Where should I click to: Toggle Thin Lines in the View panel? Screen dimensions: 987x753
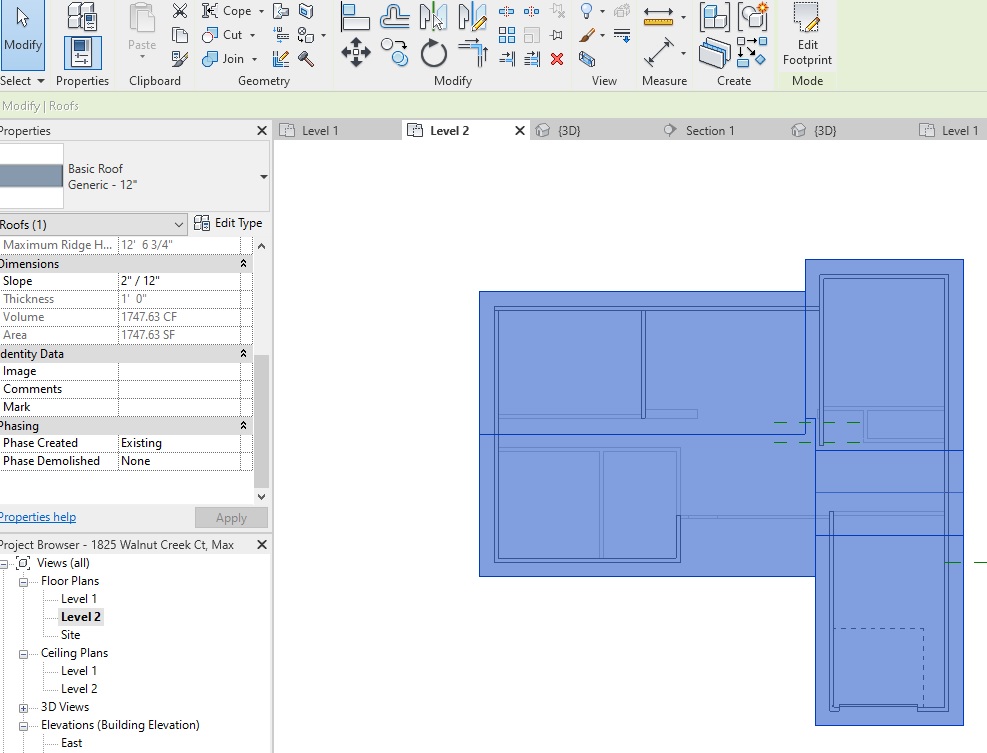622,33
